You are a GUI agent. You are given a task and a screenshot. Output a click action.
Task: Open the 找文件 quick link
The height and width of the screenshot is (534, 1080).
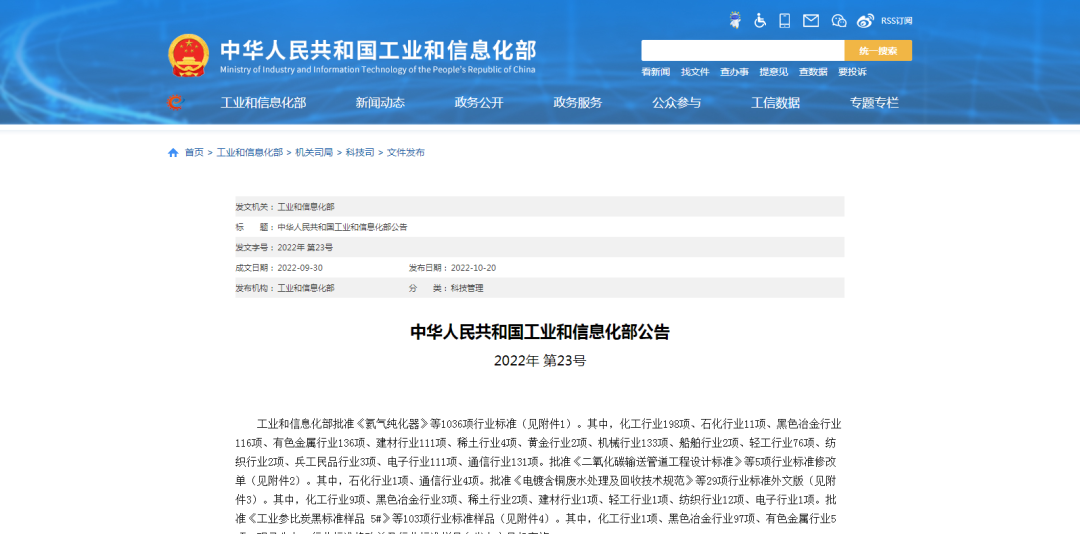click(x=695, y=72)
